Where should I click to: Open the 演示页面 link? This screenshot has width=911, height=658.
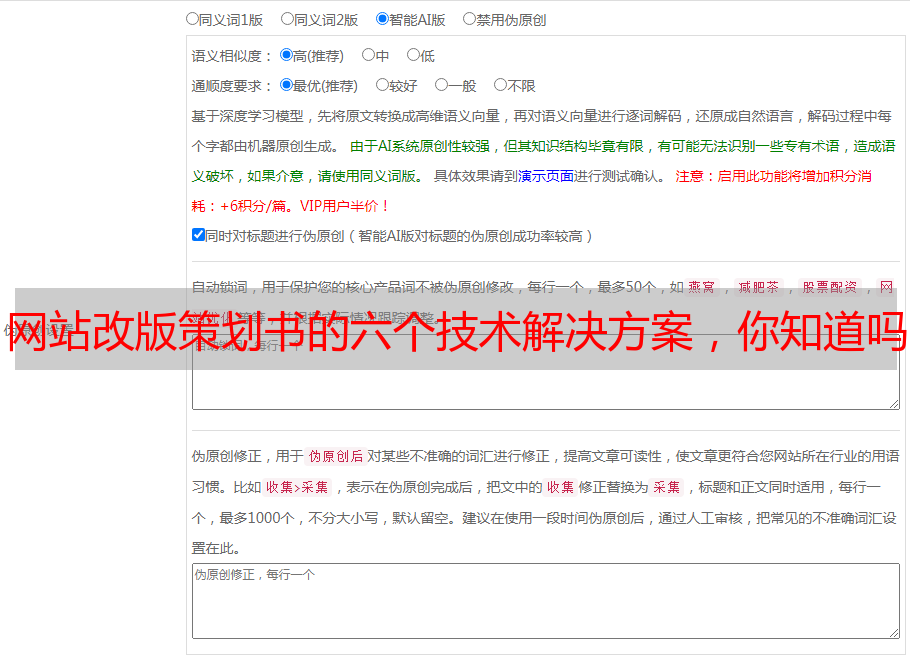point(546,176)
